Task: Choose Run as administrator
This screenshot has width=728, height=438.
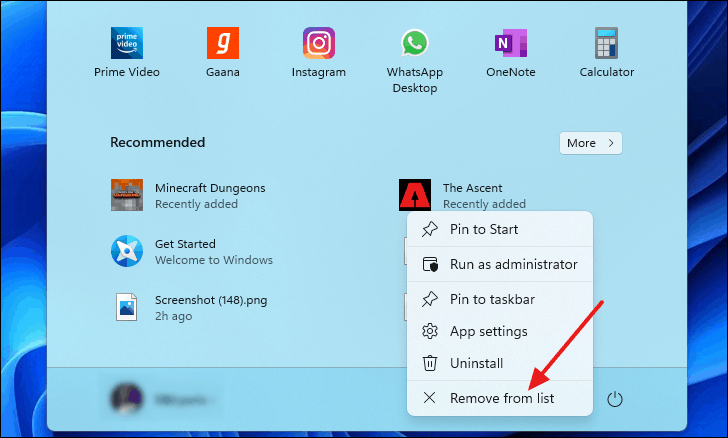Action: click(500, 264)
